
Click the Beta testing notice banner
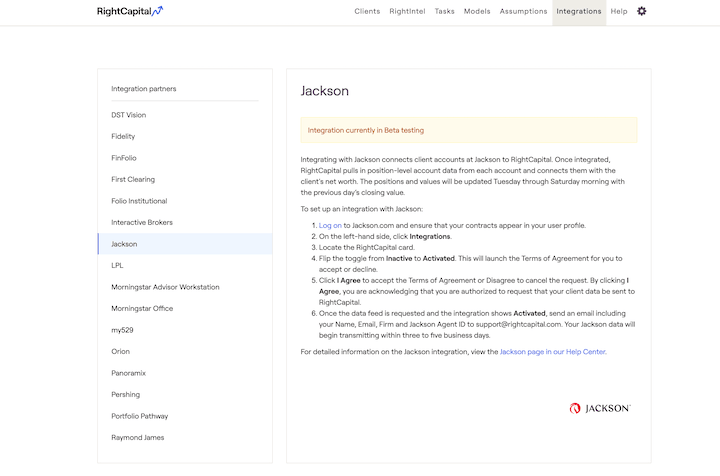(469, 130)
